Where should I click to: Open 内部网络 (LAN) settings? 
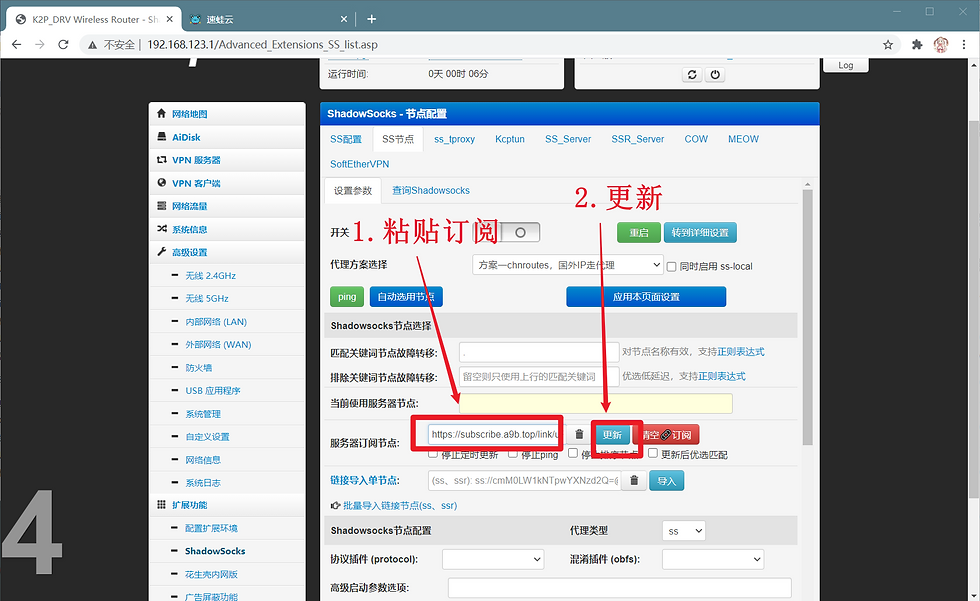tap(216, 322)
